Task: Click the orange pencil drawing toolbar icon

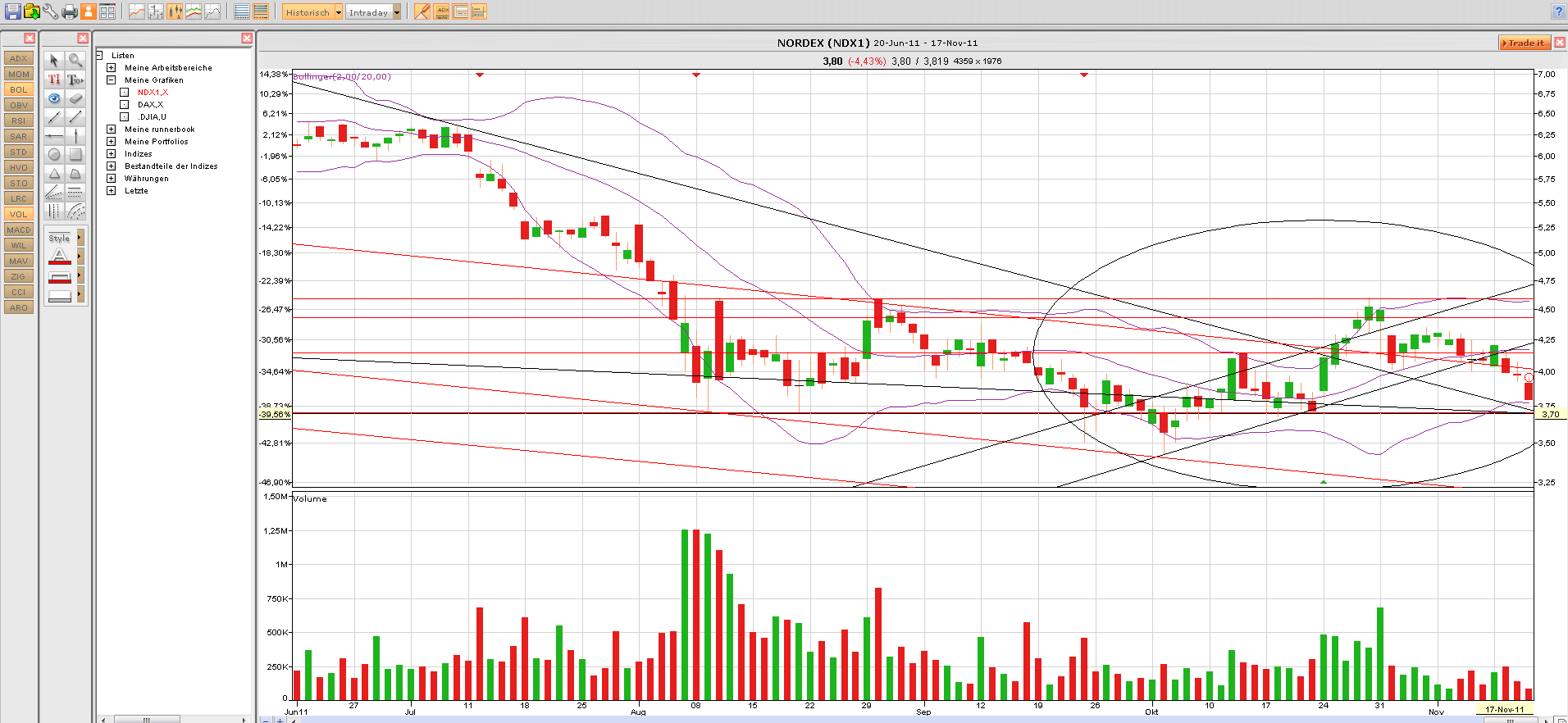Action: pyautogui.click(x=422, y=11)
